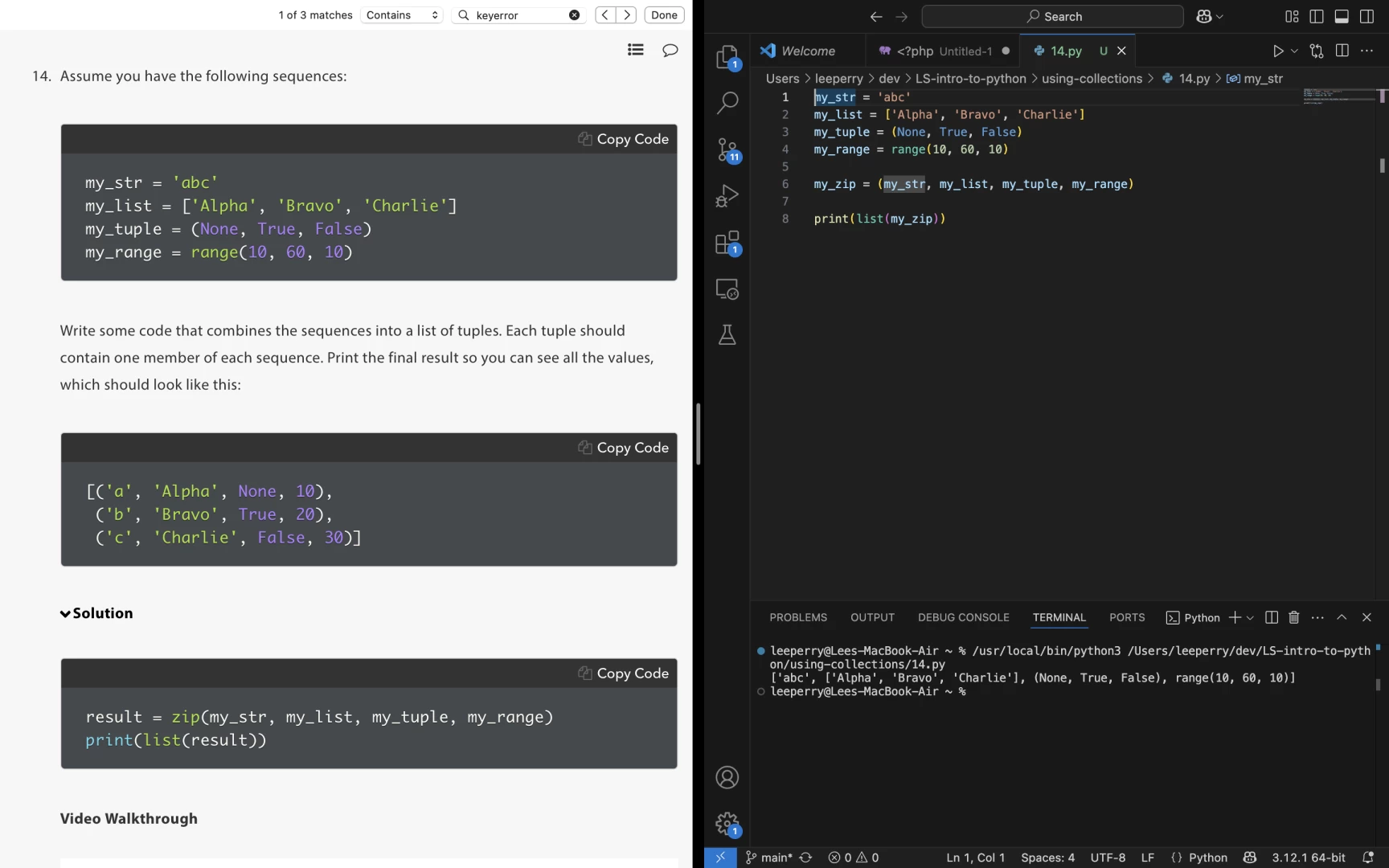1389x868 pixels.
Task: Kill the active terminal
Action: (1293, 617)
